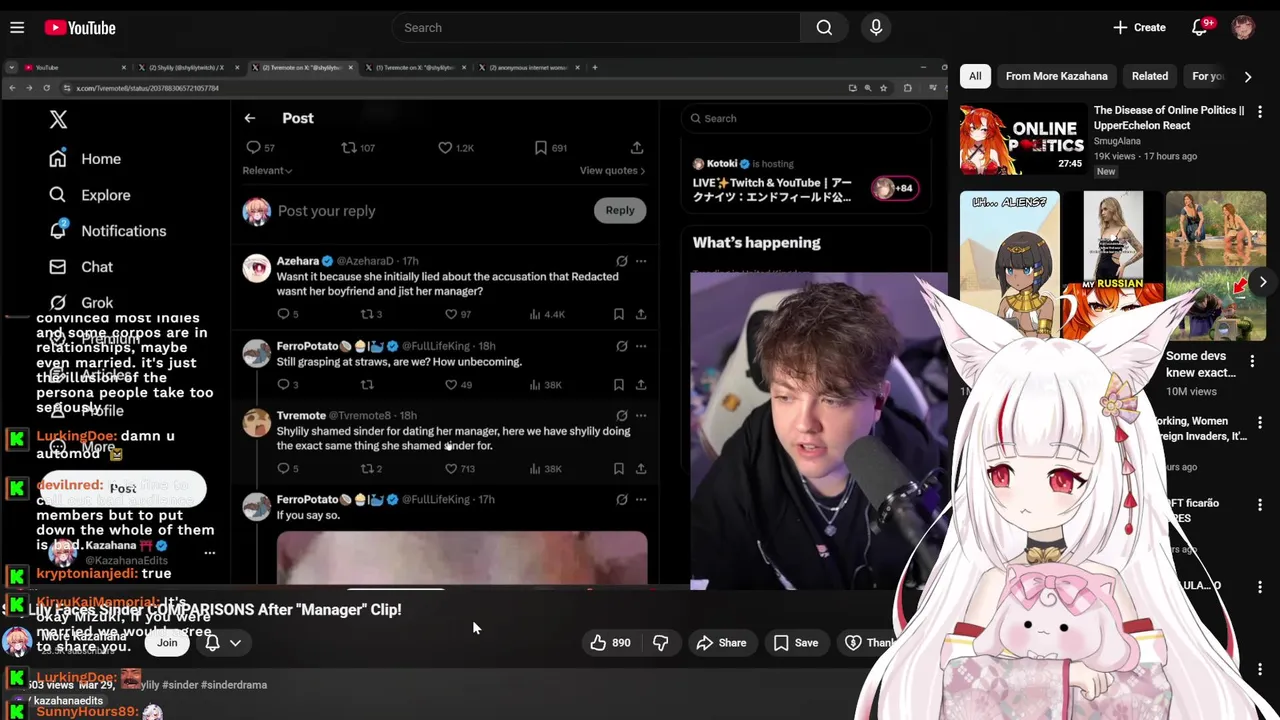Open the more menu on Azehara's reply
Viewport: 1280px width, 720px height.
[641, 261]
